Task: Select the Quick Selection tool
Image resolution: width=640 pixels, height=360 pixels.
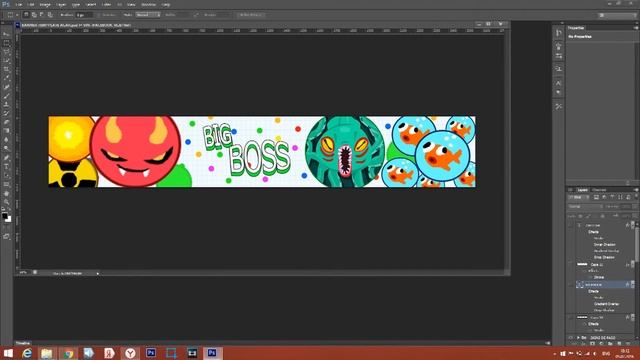Action: click(x=7, y=61)
